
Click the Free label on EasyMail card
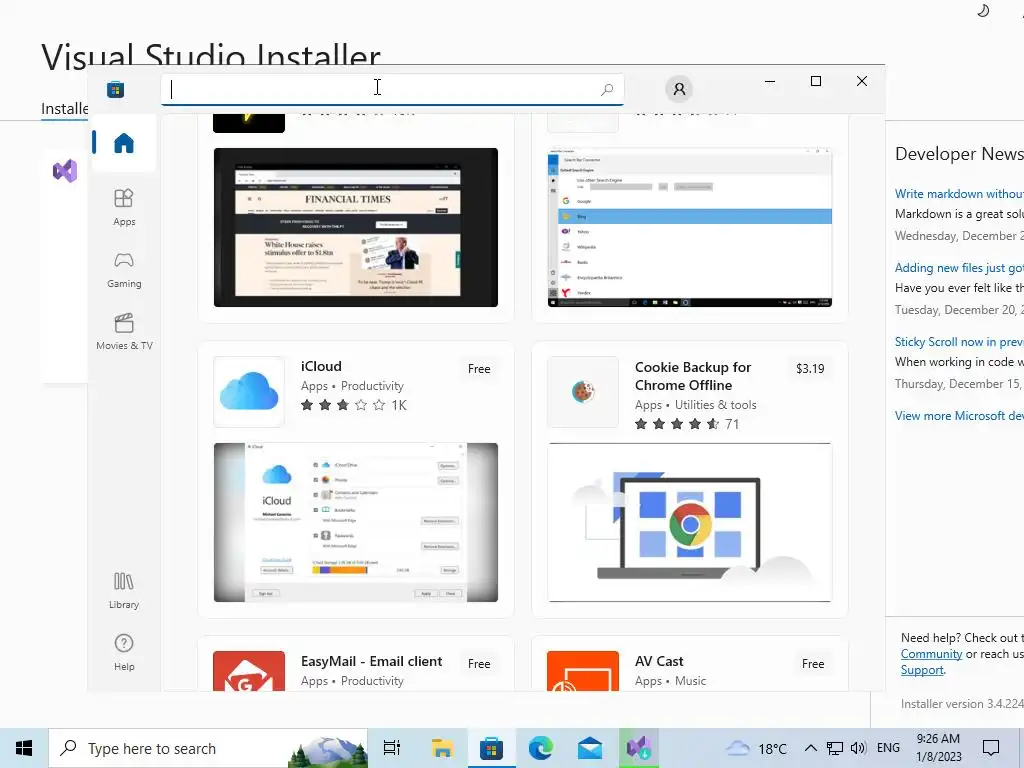point(479,664)
